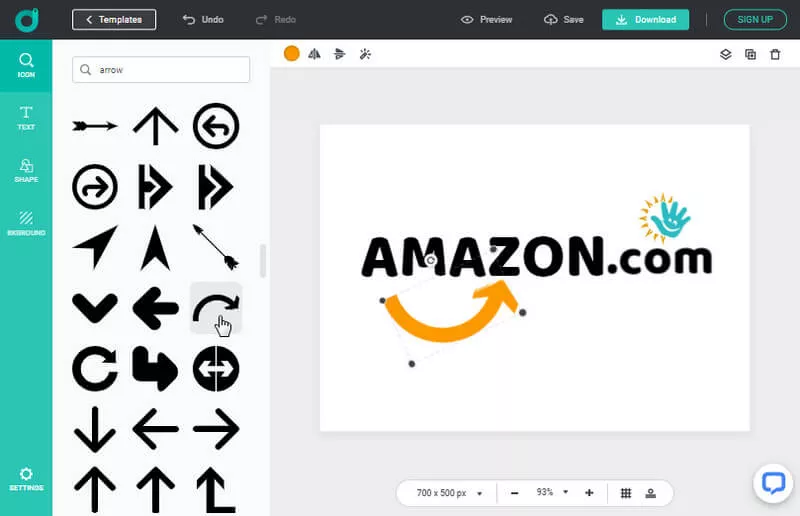
Task: Delete the selected object with trash icon
Action: coord(775,54)
